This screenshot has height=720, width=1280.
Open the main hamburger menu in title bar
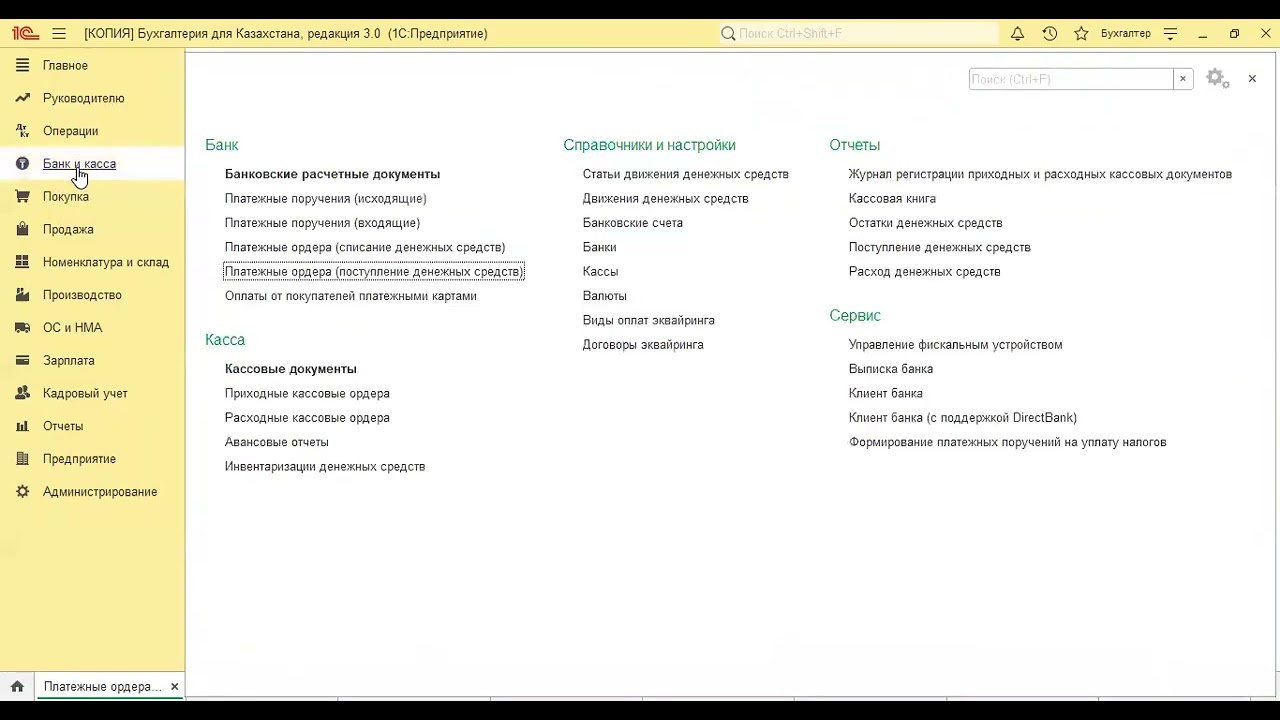pos(59,34)
